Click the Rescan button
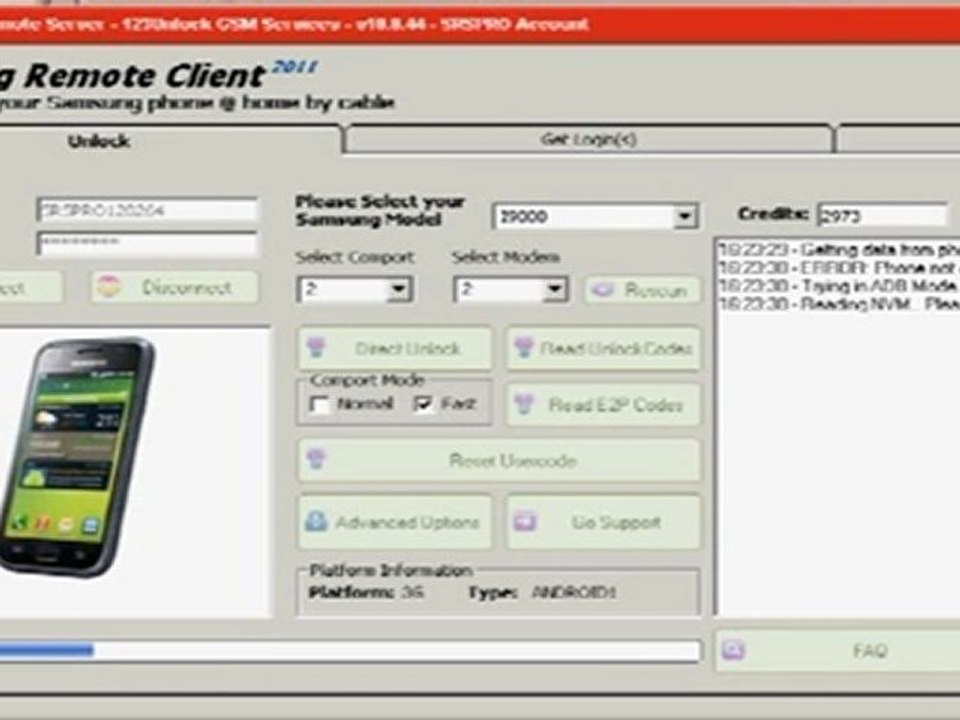The width and height of the screenshot is (960, 720). (x=642, y=290)
